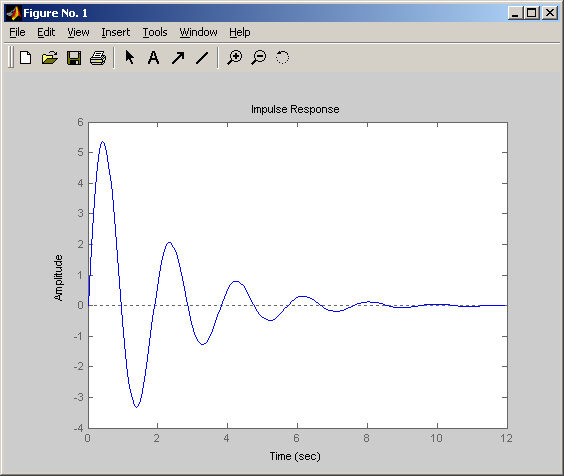
Task: Open the Insert menu
Action: (115, 32)
